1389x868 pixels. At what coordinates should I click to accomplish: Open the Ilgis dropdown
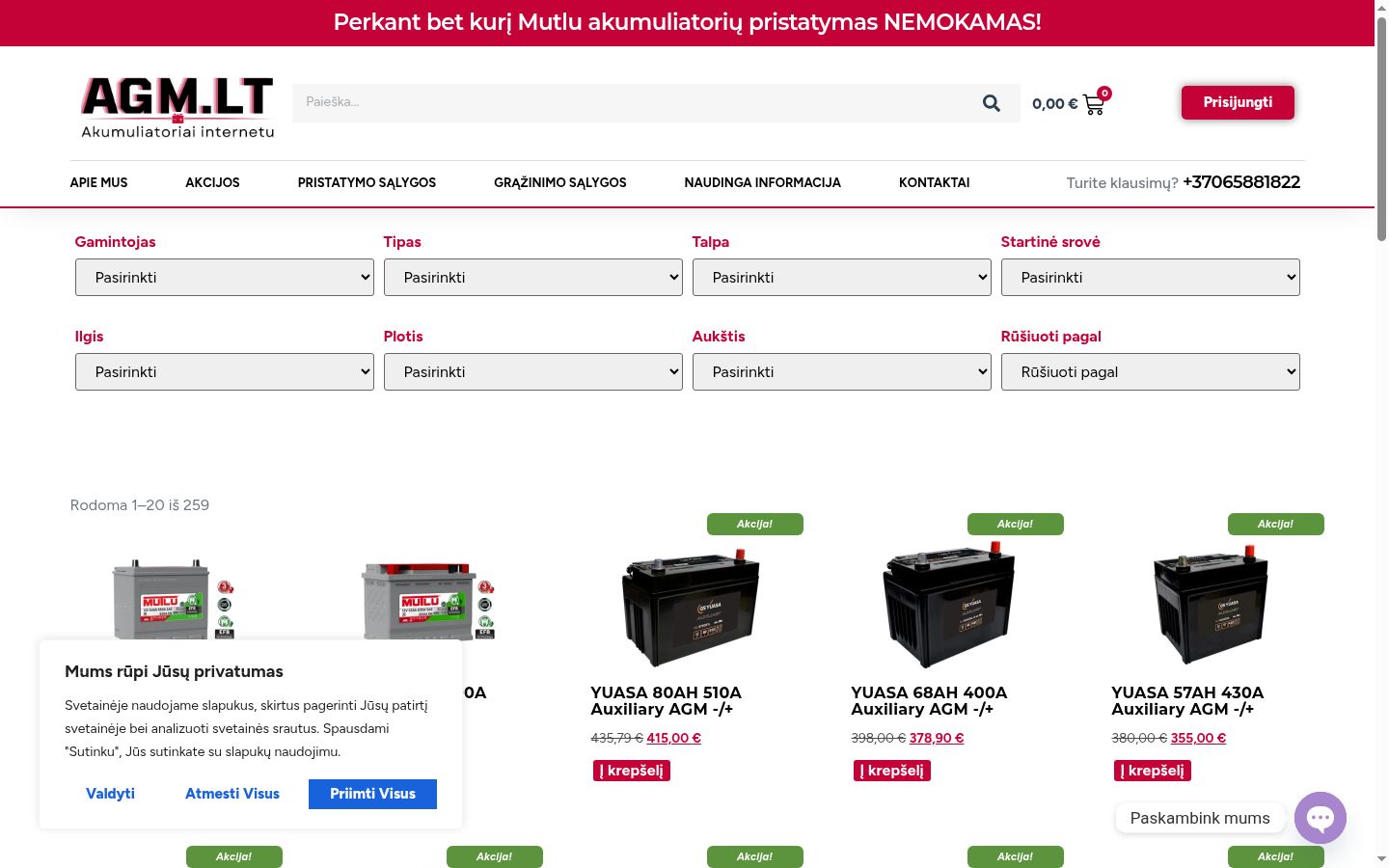click(x=225, y=372)
